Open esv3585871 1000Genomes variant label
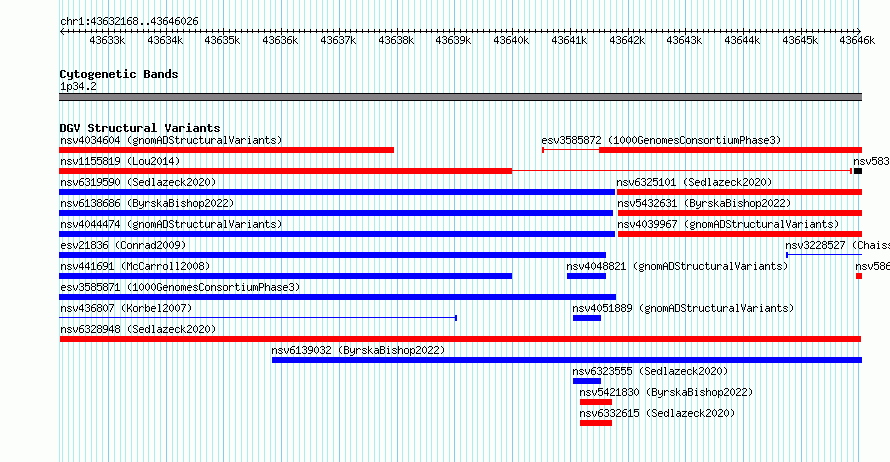Screen dimensions: 890x462 coord(180,287)
